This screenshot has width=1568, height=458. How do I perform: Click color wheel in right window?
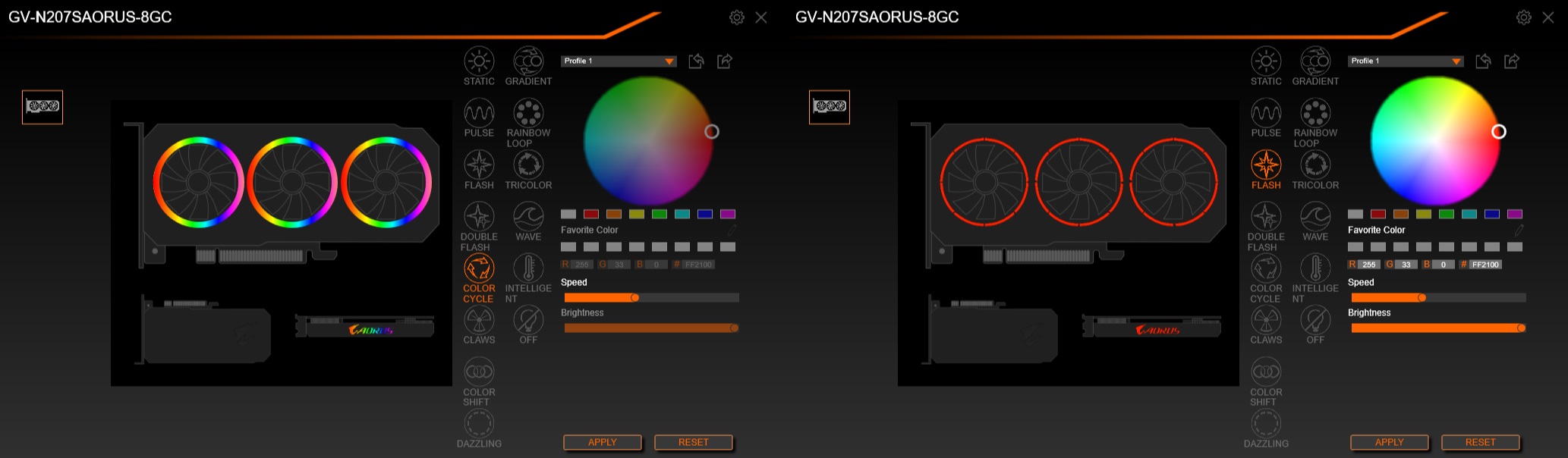pyautogui.click(x=1435, y=141)
